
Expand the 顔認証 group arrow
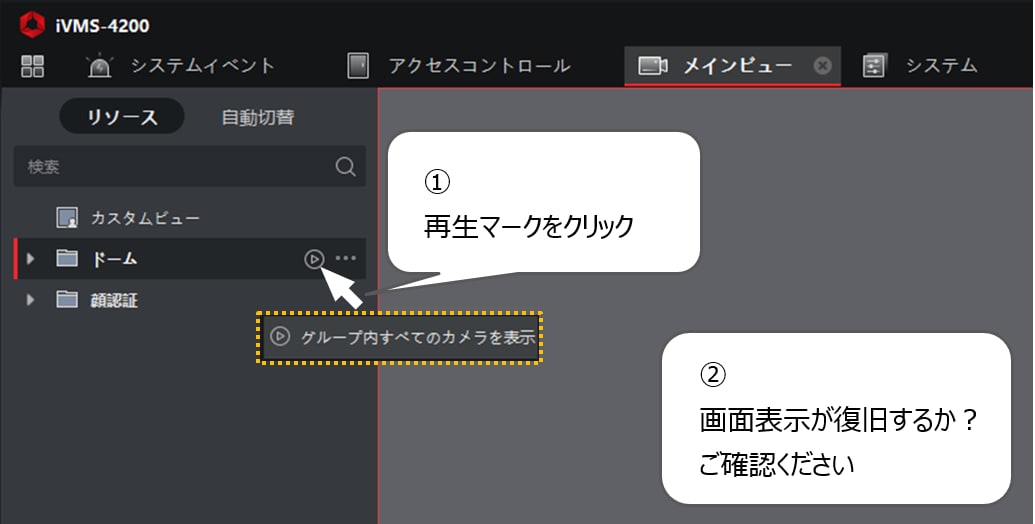point(30,300)
